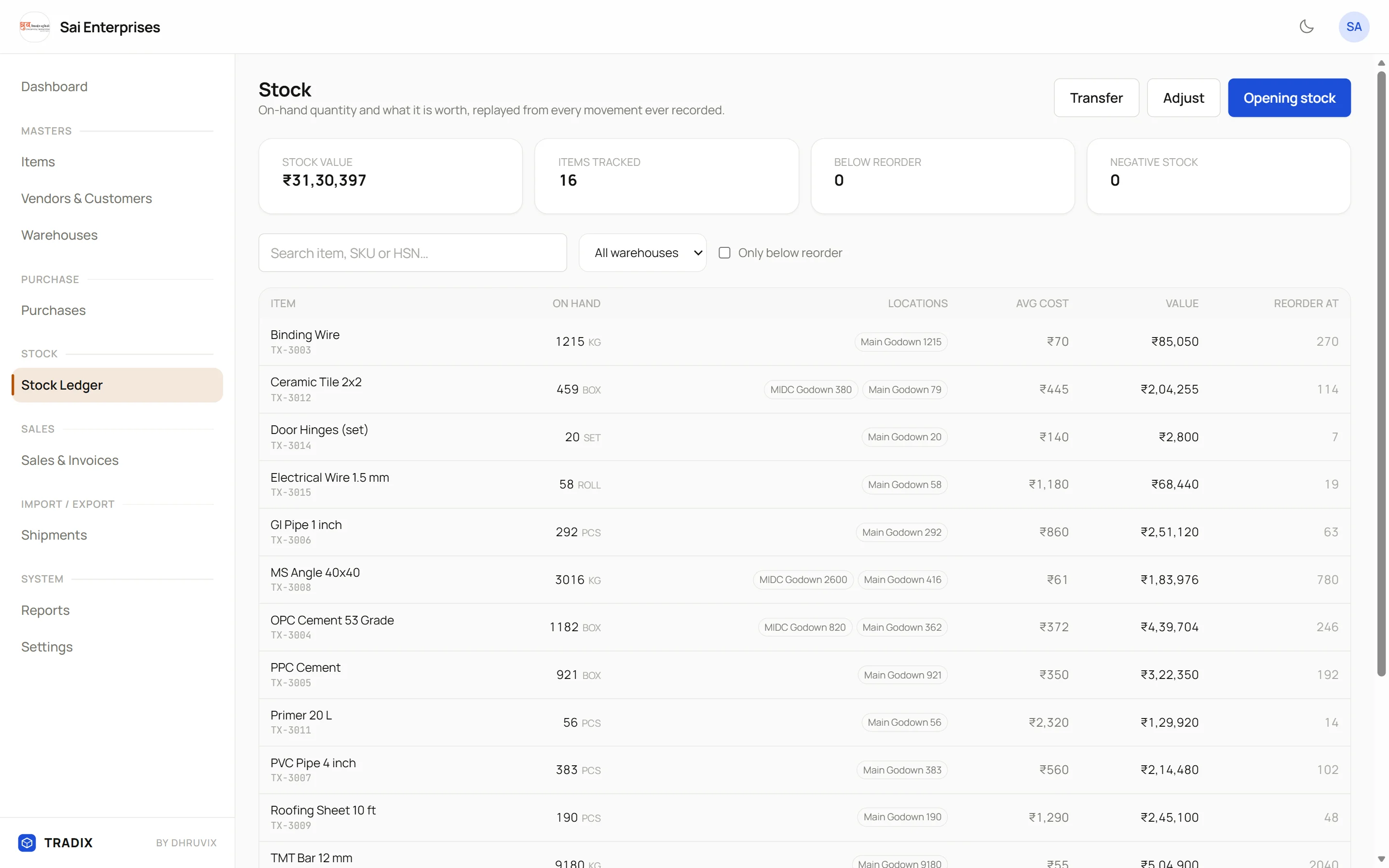Click the Negative Stock card
This screenshot has height=868, width=1389.
click(1219, 176)
